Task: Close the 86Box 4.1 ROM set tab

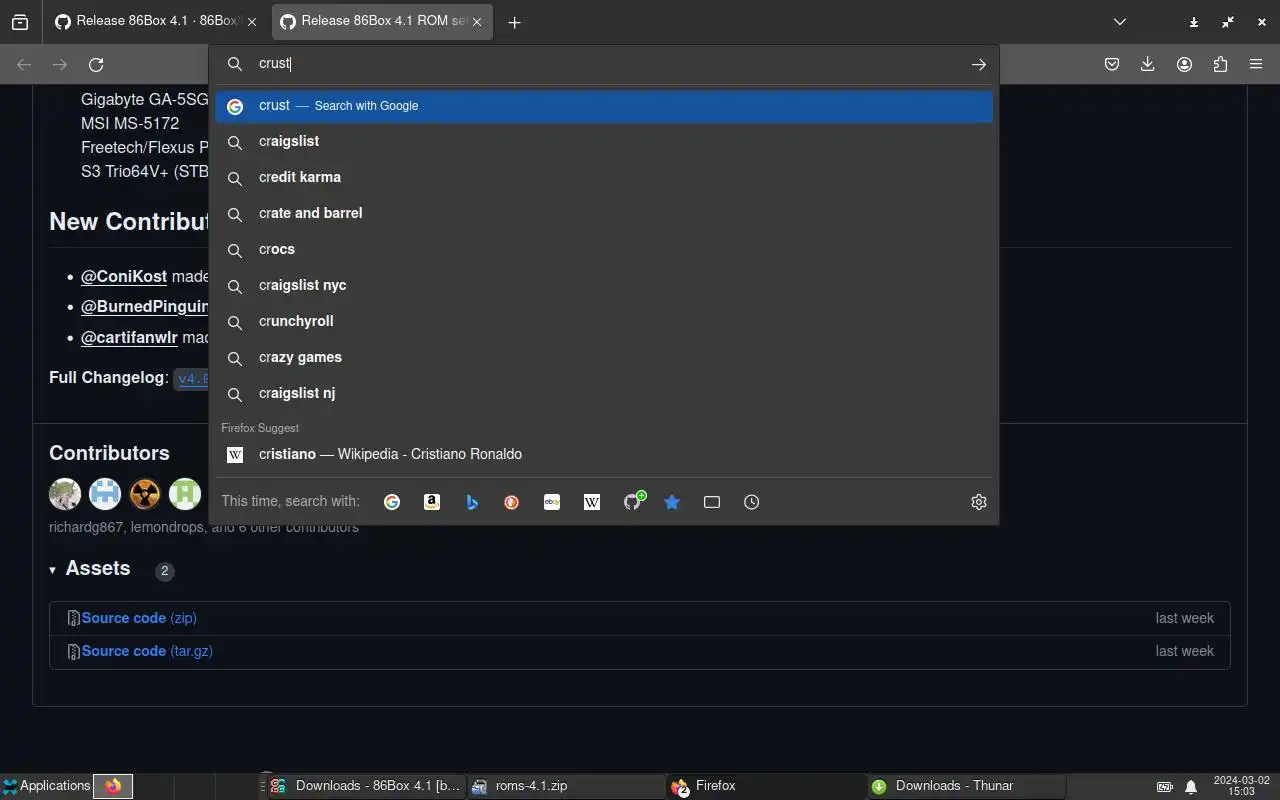Action: click(x=477, y=22)
